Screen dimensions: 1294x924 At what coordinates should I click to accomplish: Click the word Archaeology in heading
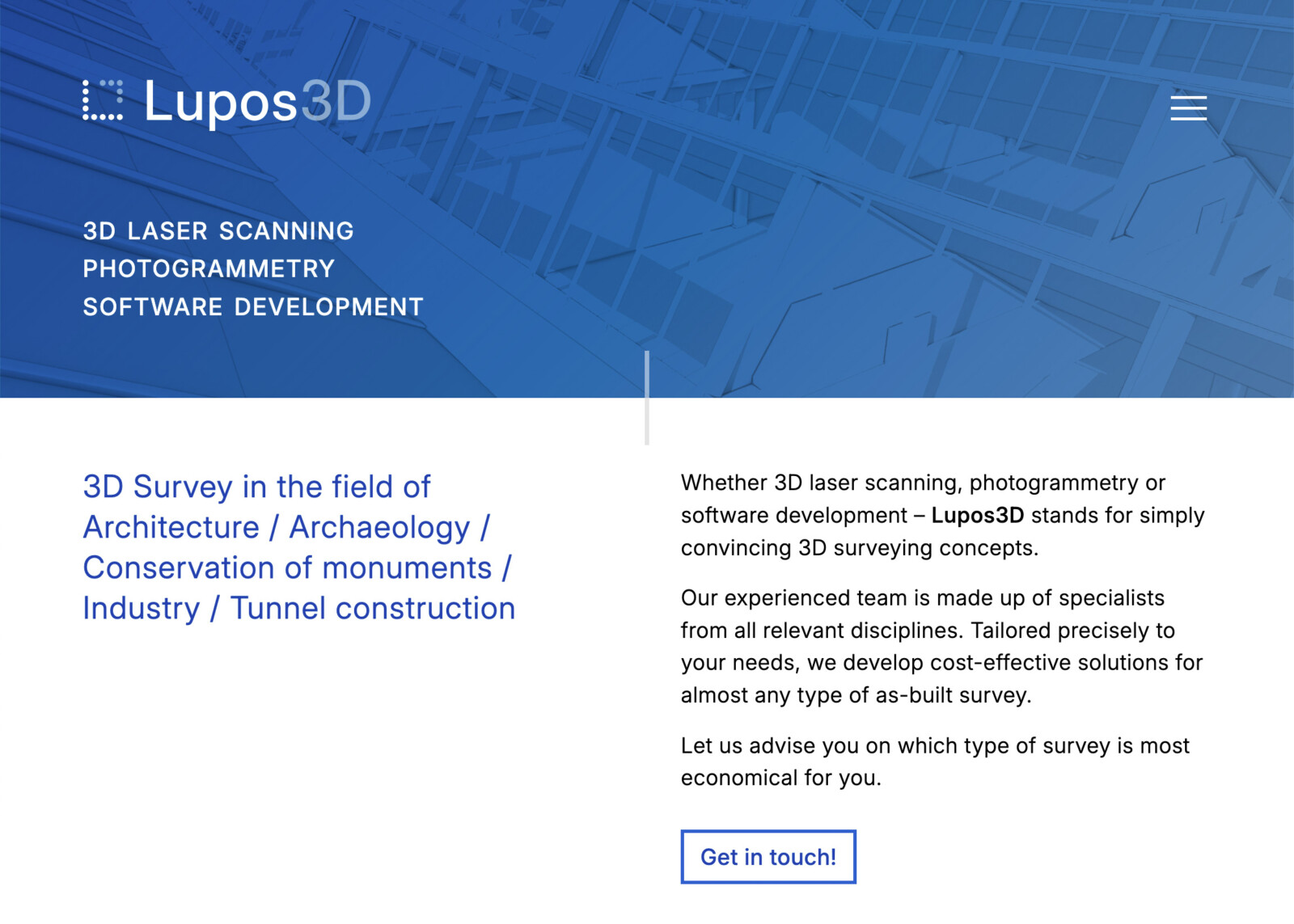coord(379,527)
